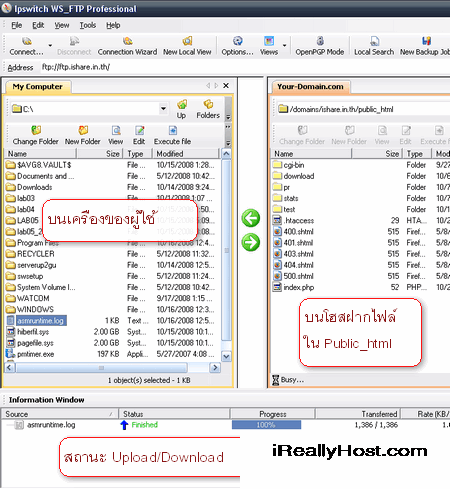Click the green upload right arrow

[251, 242]
